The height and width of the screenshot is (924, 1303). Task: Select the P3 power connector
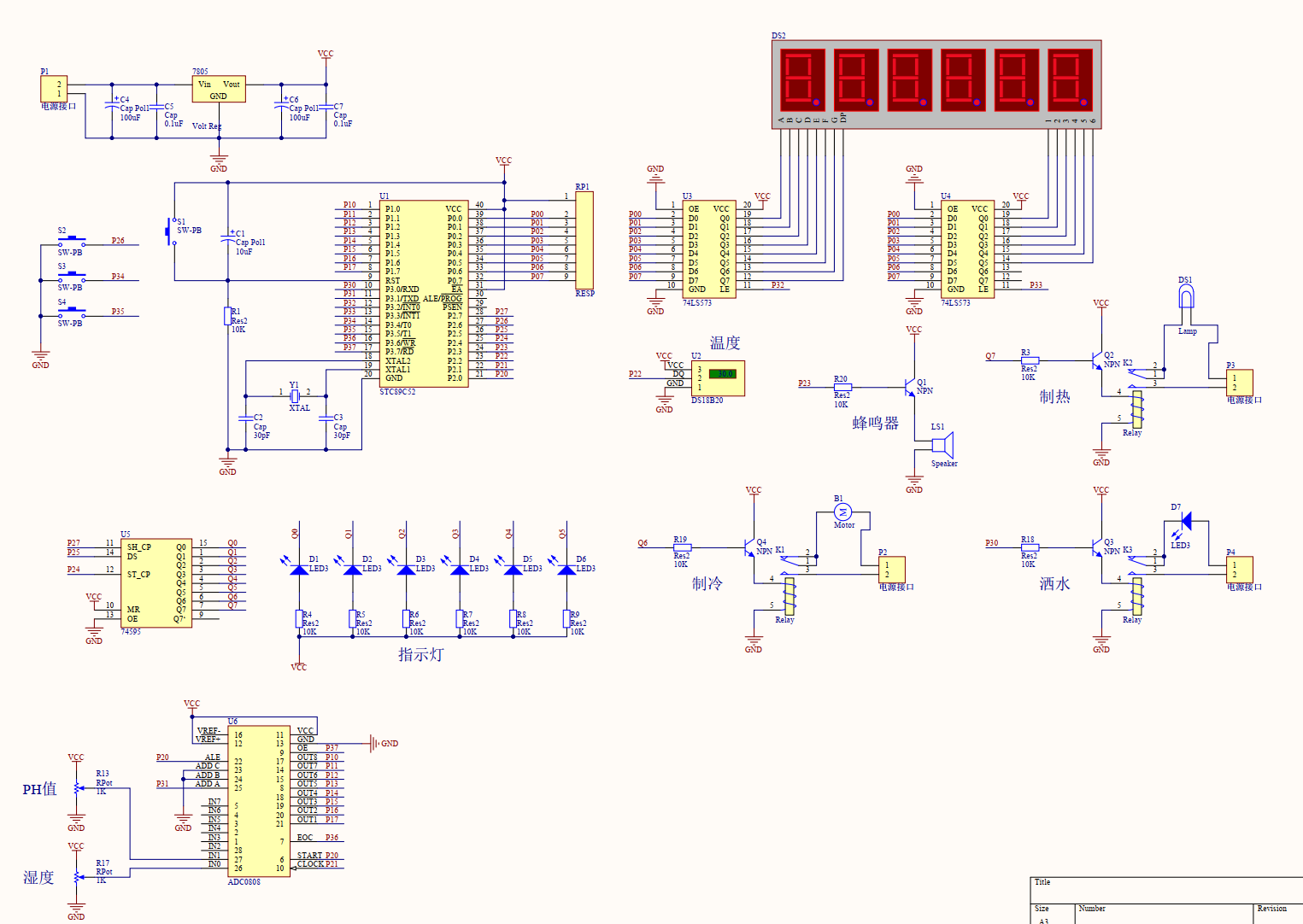pyautogui.click(x=1239, y=383)
